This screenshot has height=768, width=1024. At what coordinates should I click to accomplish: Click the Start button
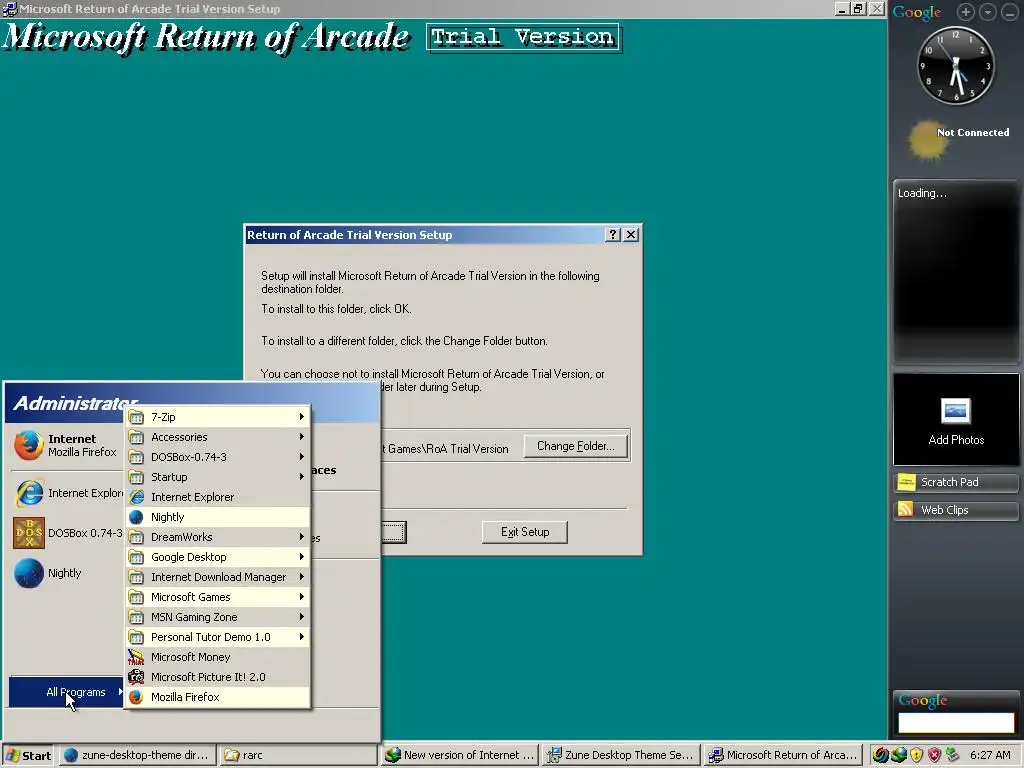pos(29,756)
